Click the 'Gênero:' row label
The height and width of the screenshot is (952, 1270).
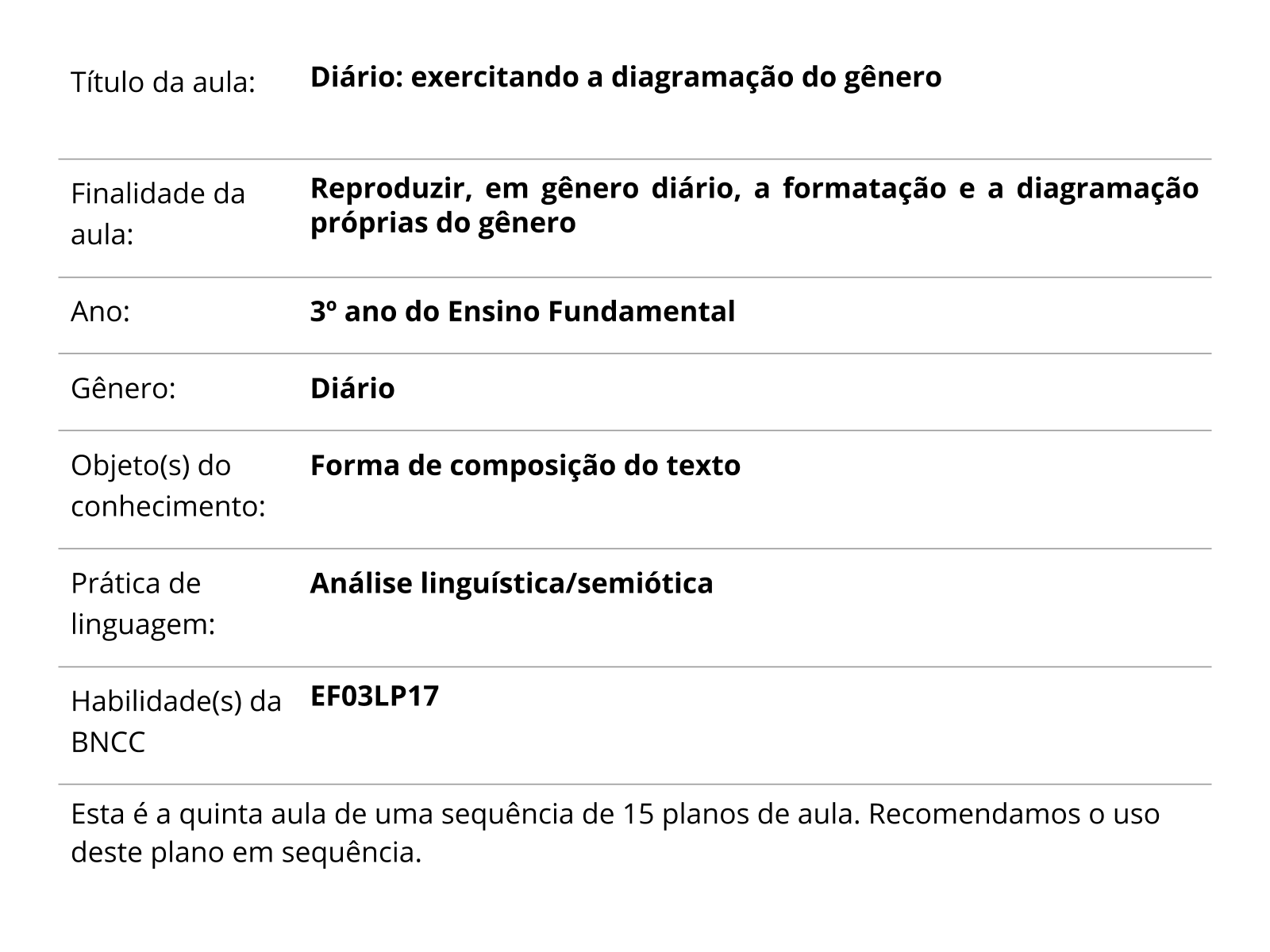(123, 389)
